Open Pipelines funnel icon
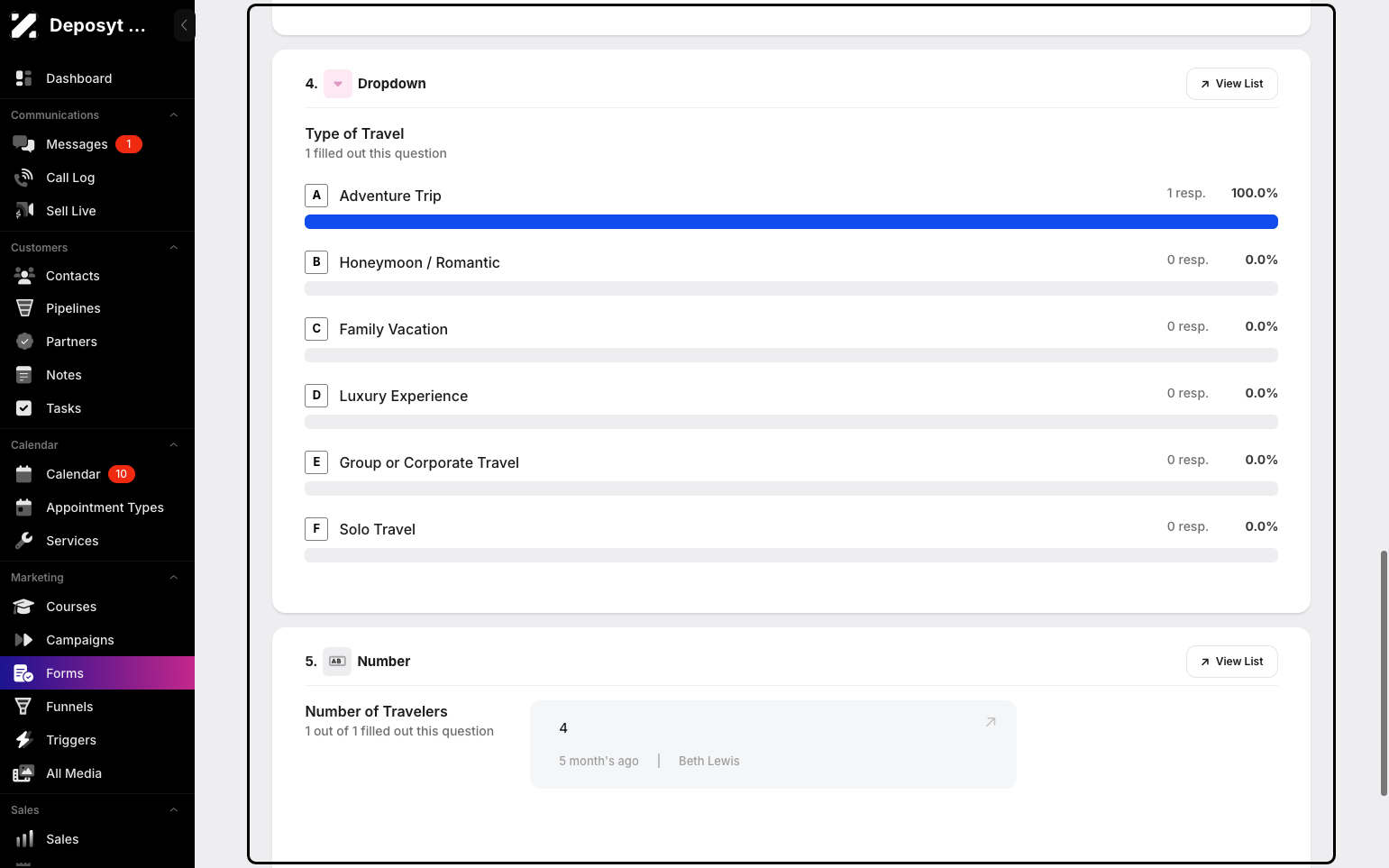The height and width of the screenshot is (868, 1389). (x=24, y=308)
